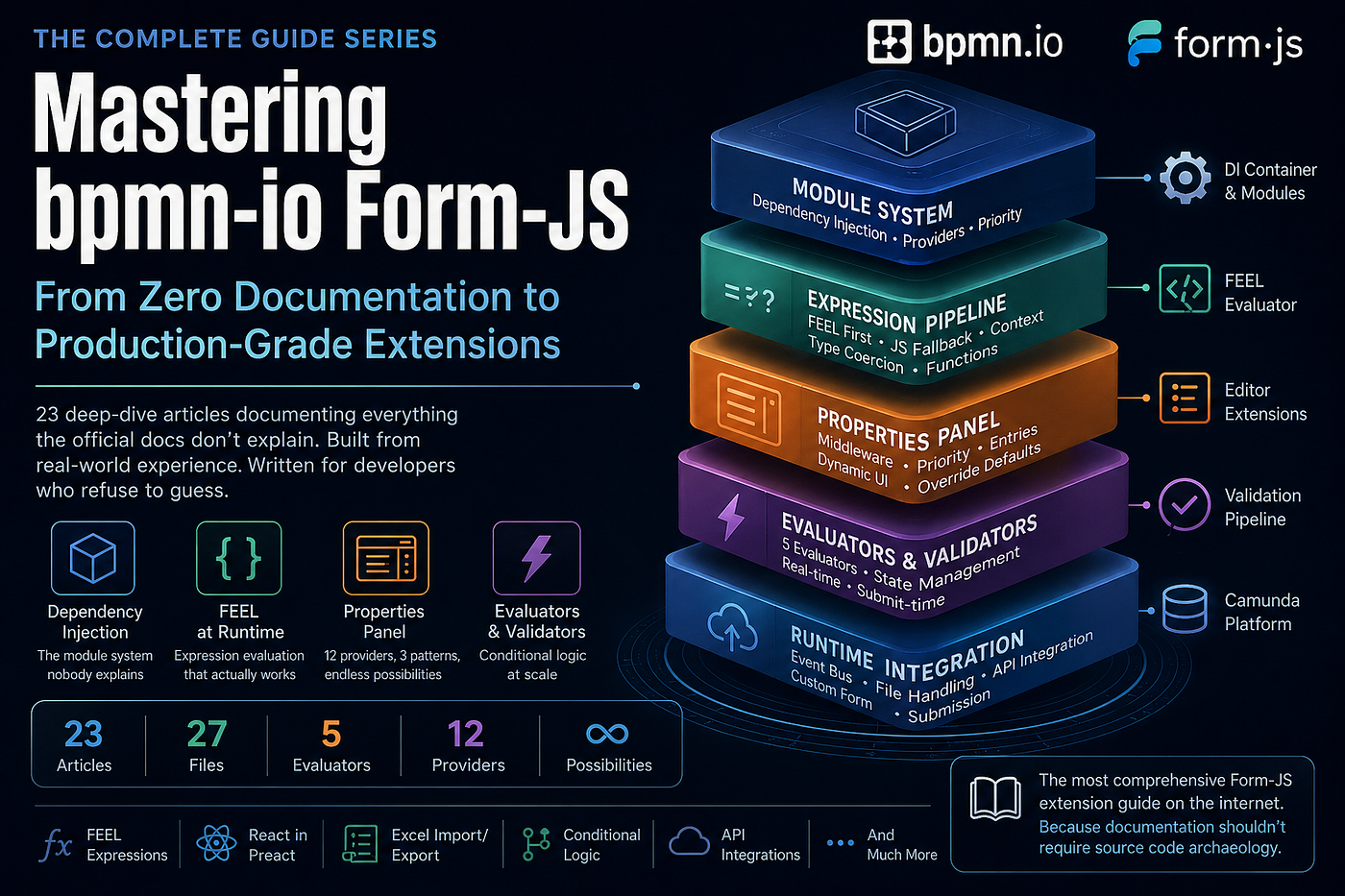Click the branch icon beside Conditional Logic
Viewport: 1345px width, 896px height.
coord(535,843)
